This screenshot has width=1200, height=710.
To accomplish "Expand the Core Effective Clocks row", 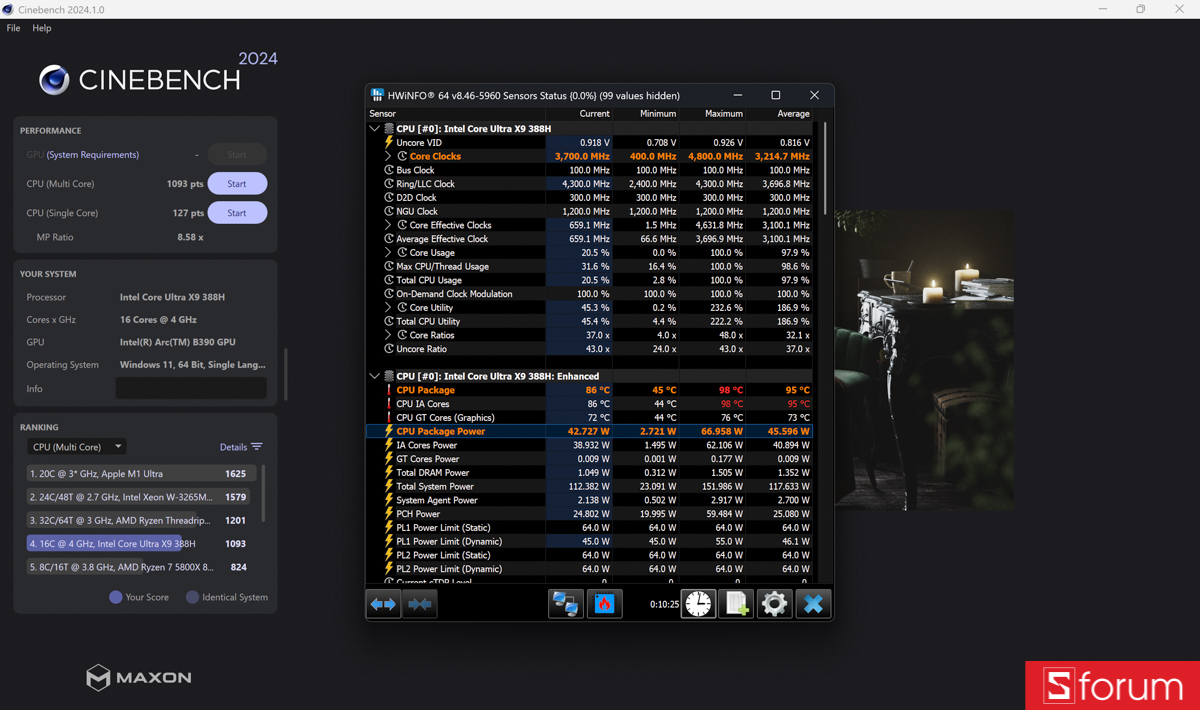I will pos(388,225).
